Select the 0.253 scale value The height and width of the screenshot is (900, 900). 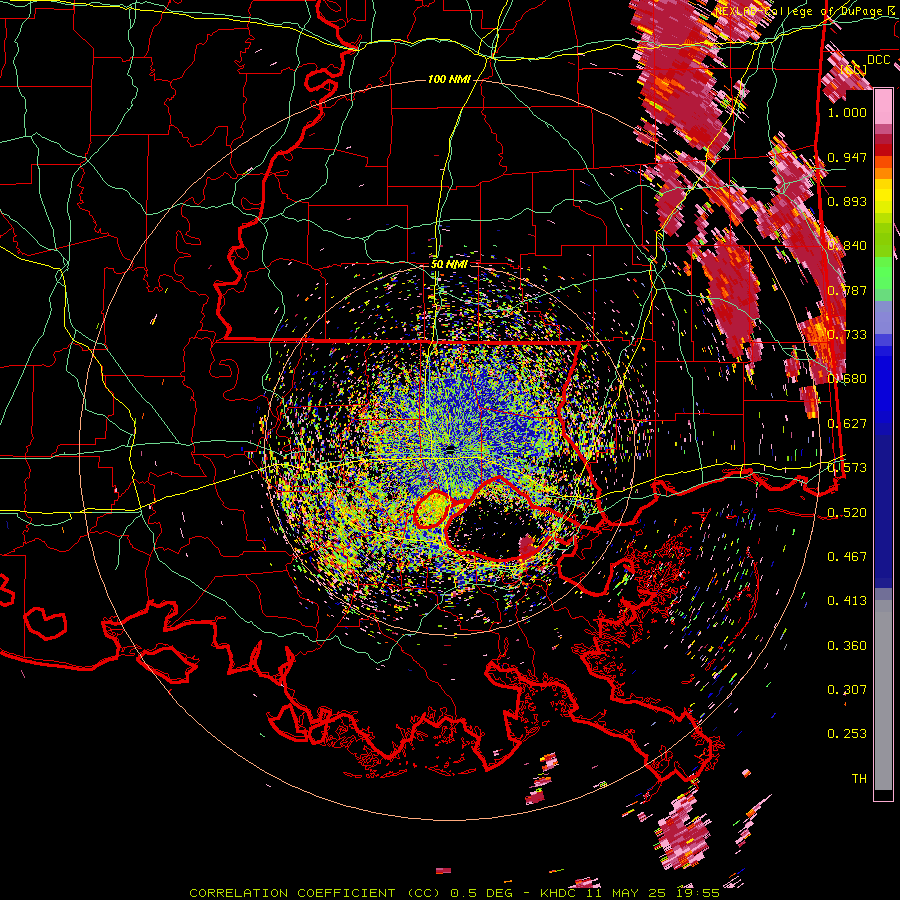point(847,734)
